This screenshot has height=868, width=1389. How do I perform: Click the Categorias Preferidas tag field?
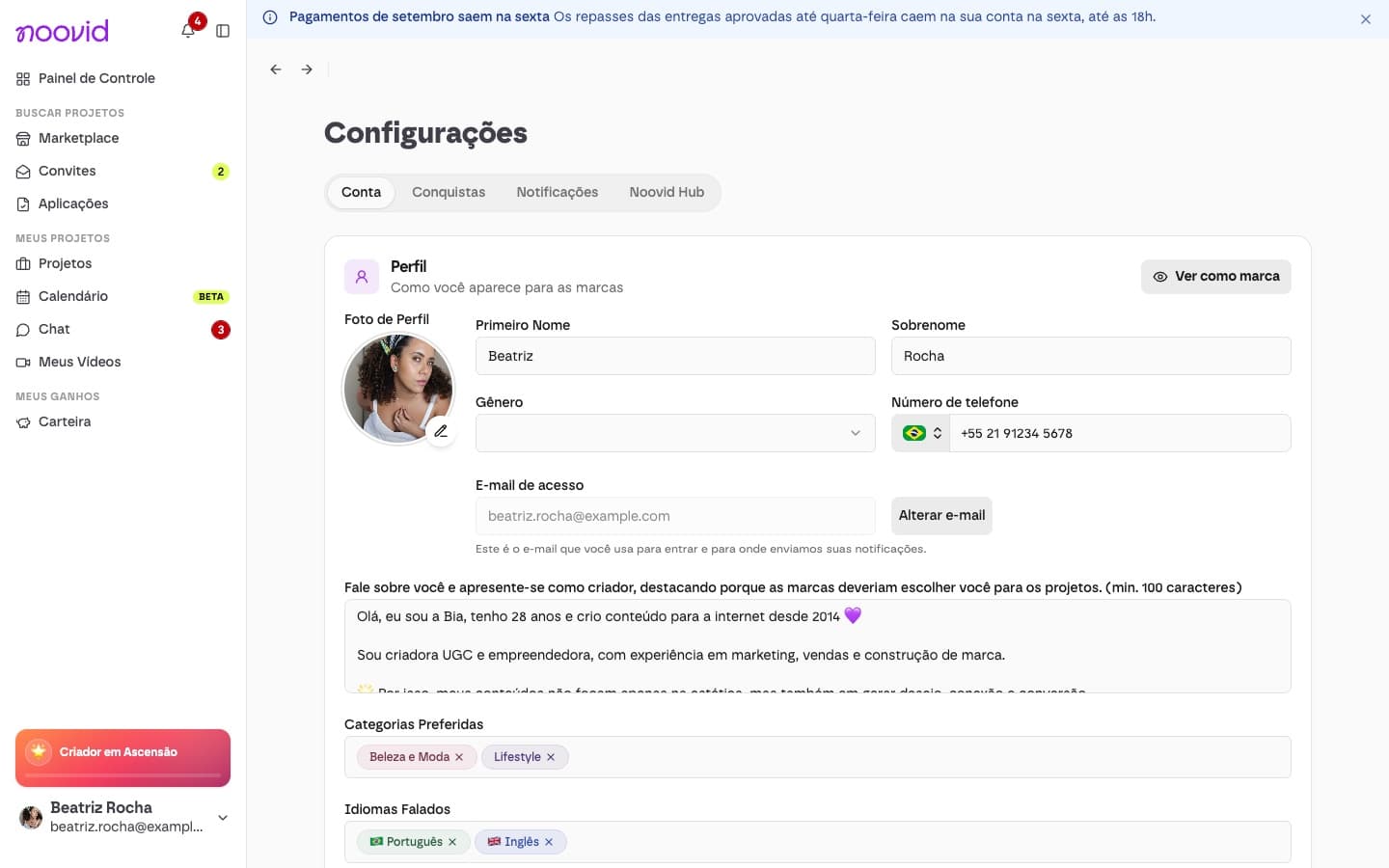[818, 757]
